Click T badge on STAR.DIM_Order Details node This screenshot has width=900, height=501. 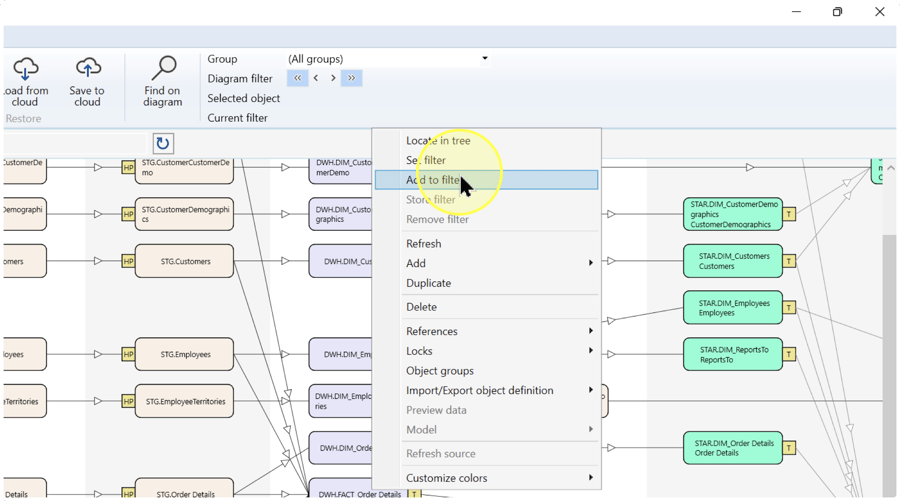pos(789,448)
